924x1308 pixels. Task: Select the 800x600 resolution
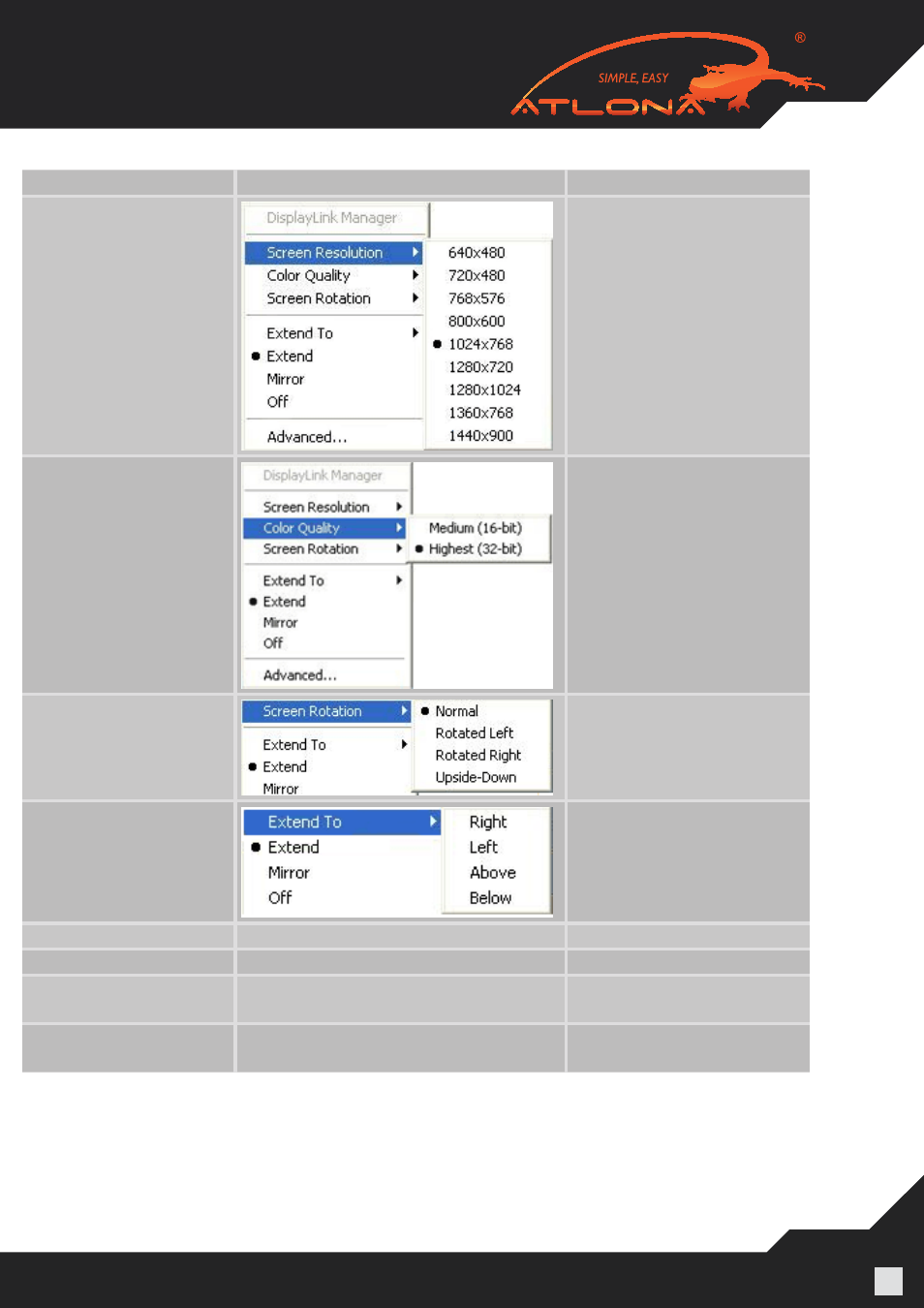[x=477, y=321]
